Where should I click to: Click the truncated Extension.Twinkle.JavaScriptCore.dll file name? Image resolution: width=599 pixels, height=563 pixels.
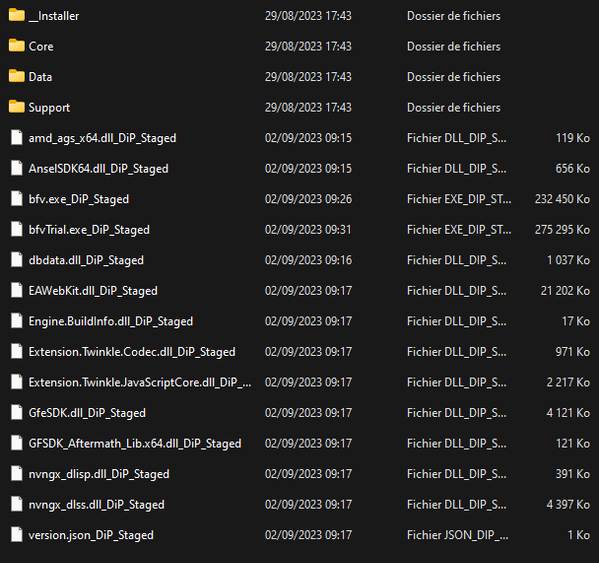(140, 383)
